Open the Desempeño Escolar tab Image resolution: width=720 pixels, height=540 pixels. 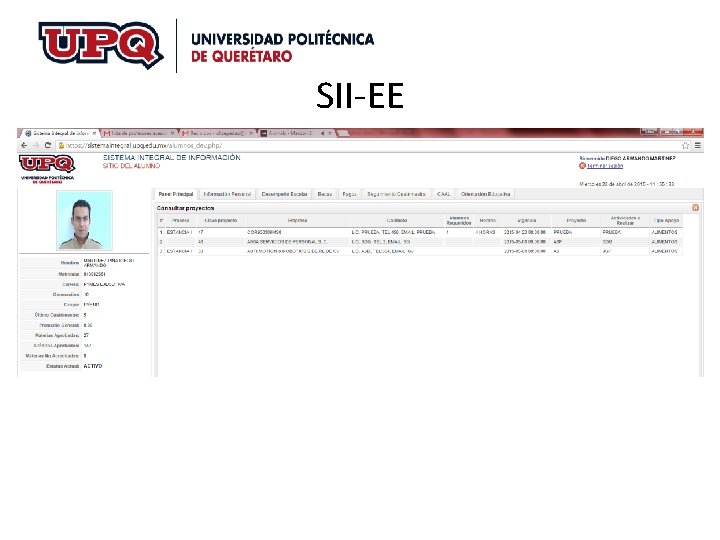tap(284, 194)
